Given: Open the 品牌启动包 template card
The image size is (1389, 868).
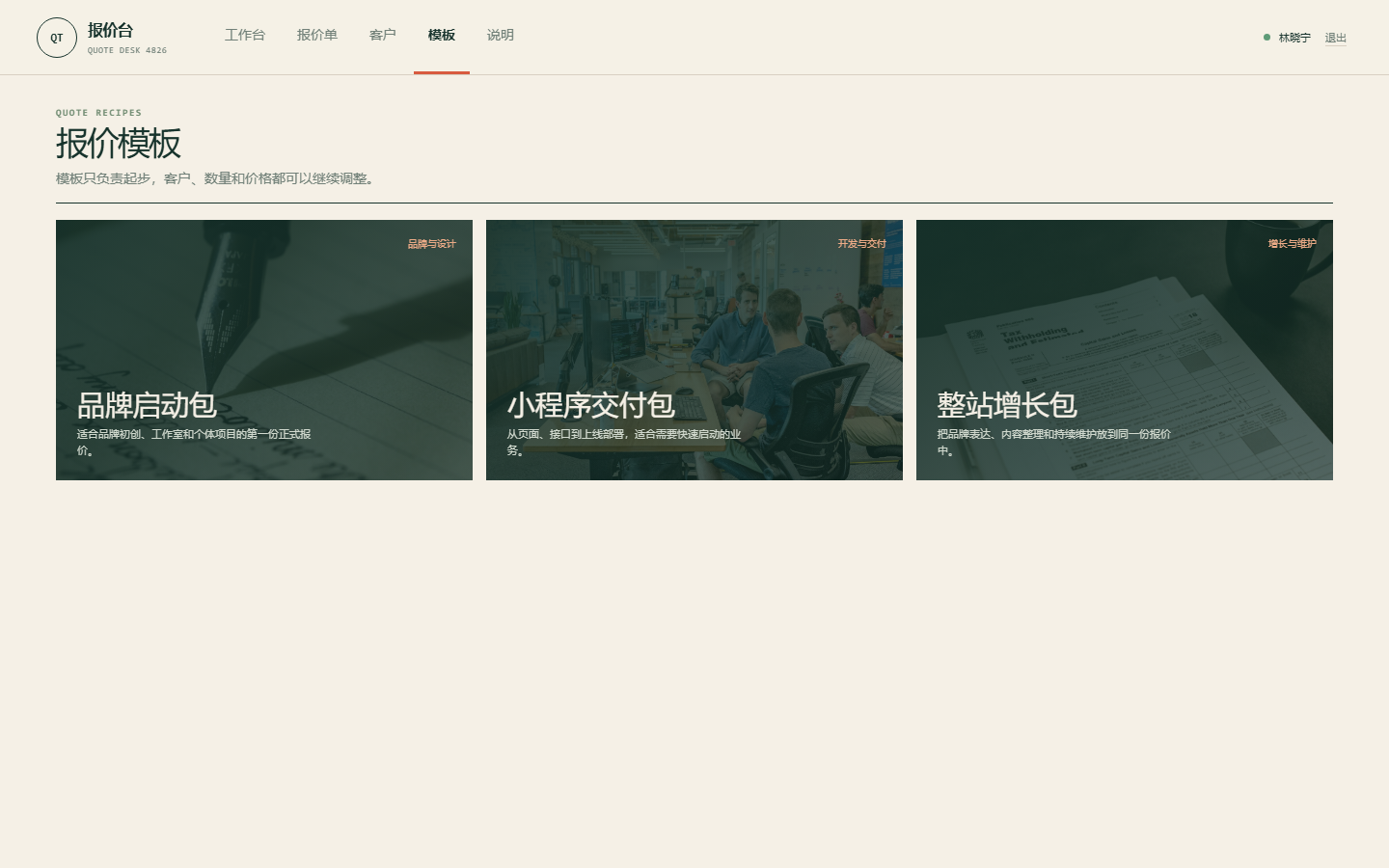Looking at the screenshot, I should 264,350.
